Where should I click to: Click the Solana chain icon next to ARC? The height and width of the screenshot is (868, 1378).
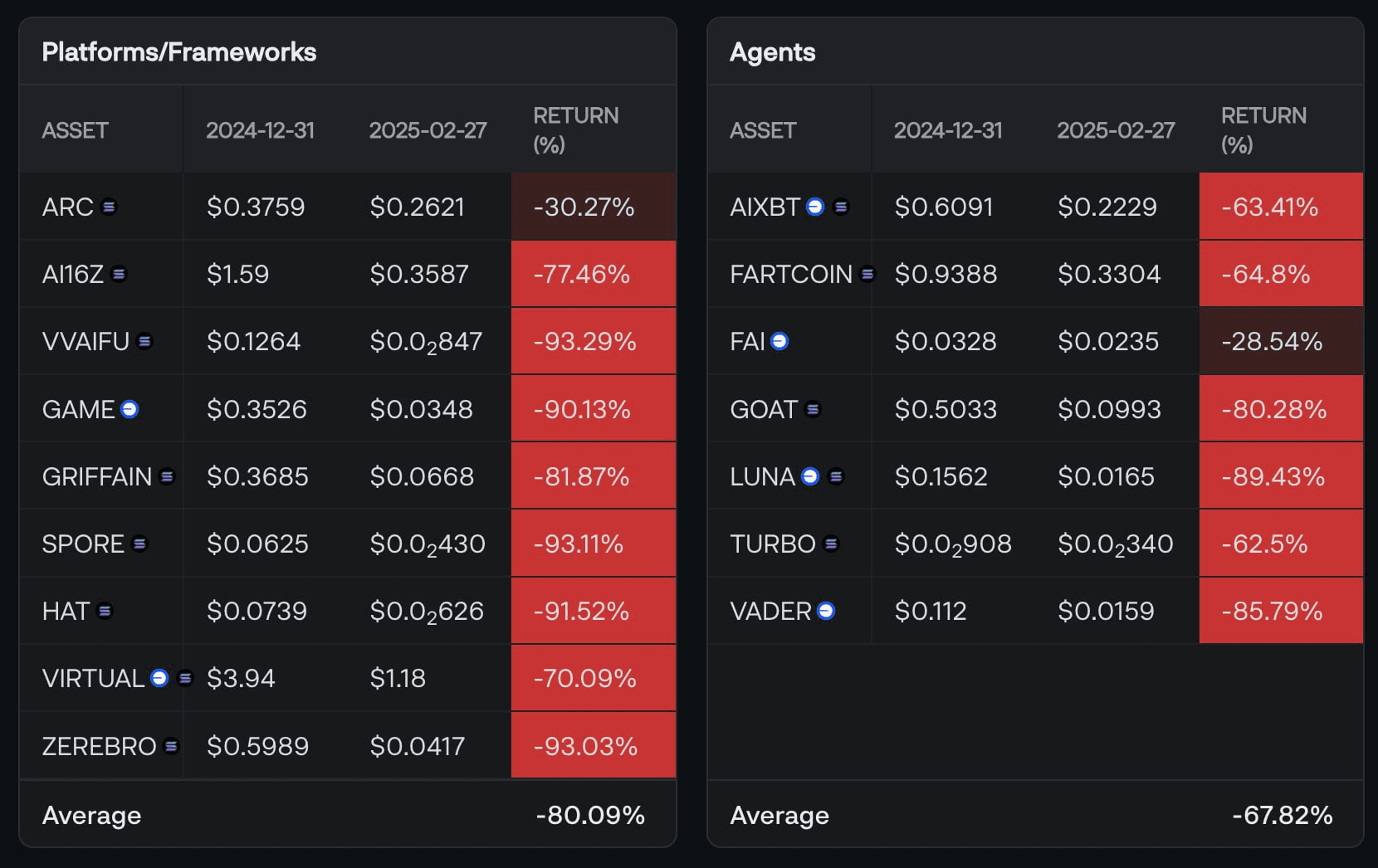(109, 207)
